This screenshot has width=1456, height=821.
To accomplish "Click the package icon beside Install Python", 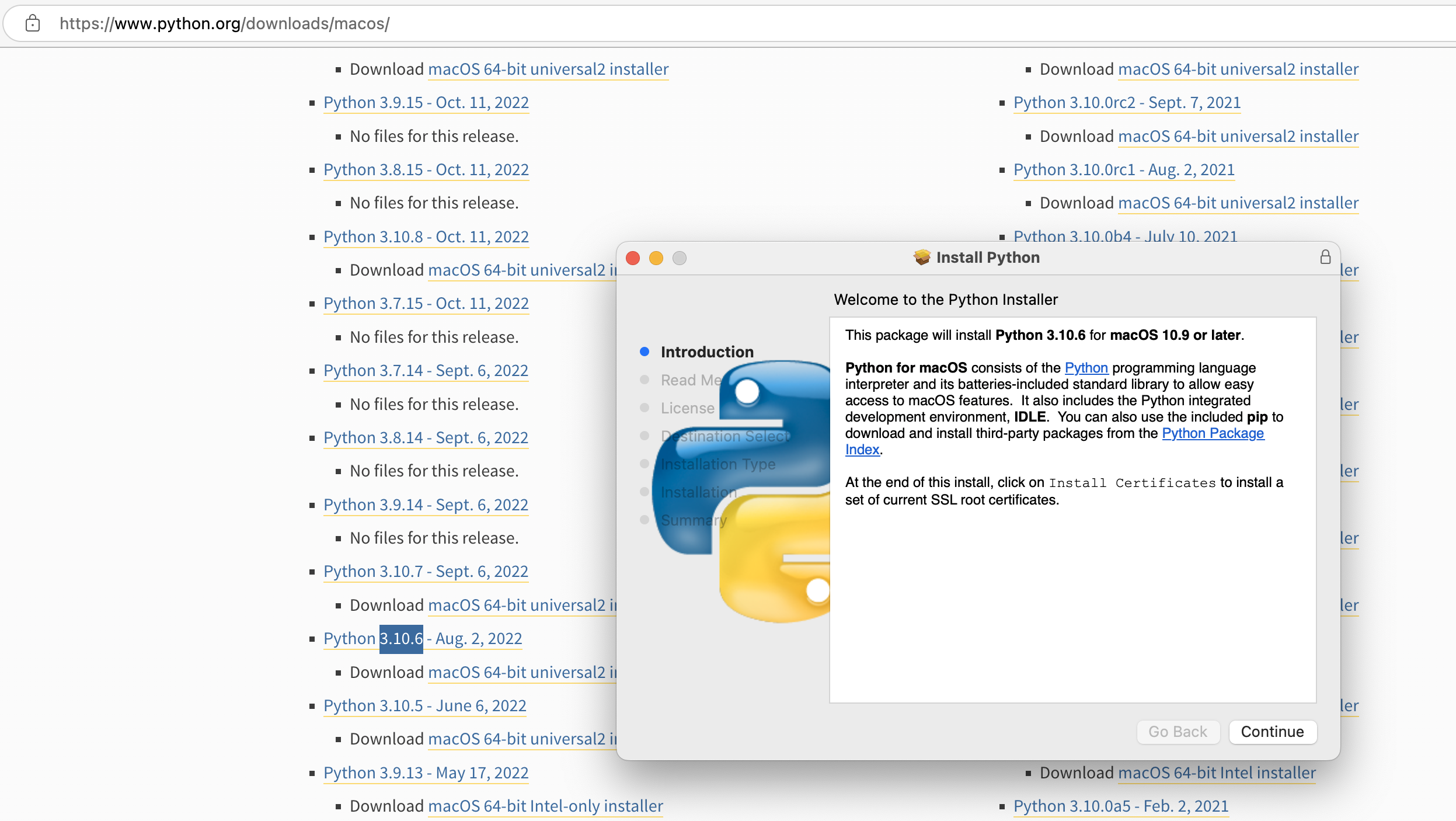I will [922, 258].
